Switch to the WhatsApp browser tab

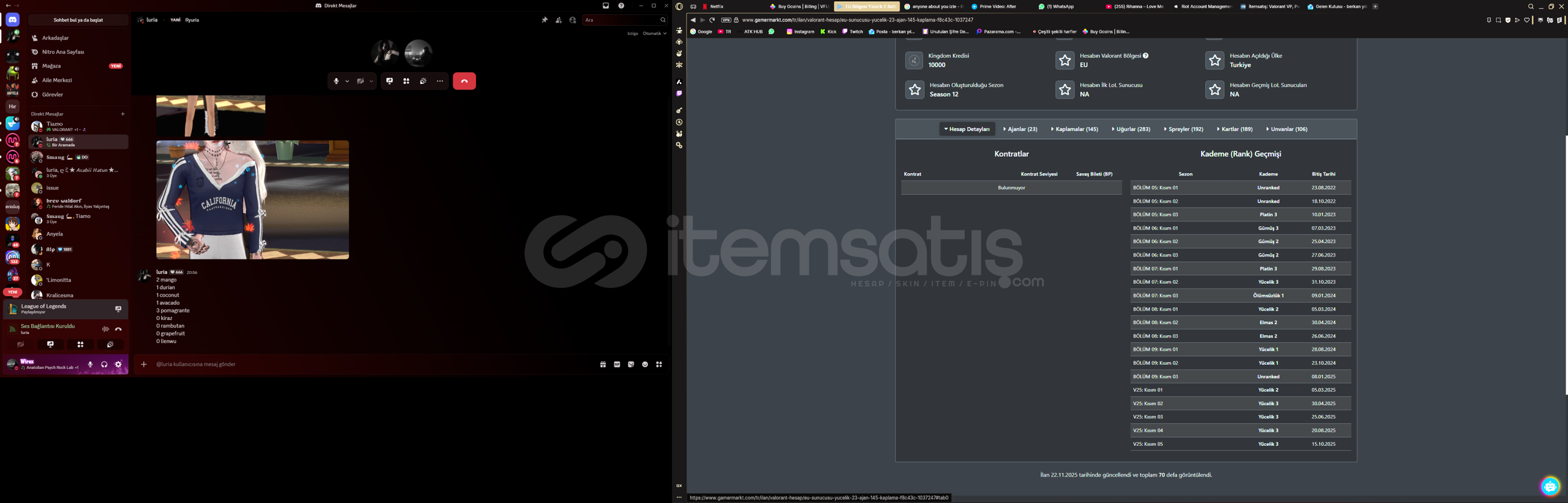pyautogui.click(x=1057, y=7)
